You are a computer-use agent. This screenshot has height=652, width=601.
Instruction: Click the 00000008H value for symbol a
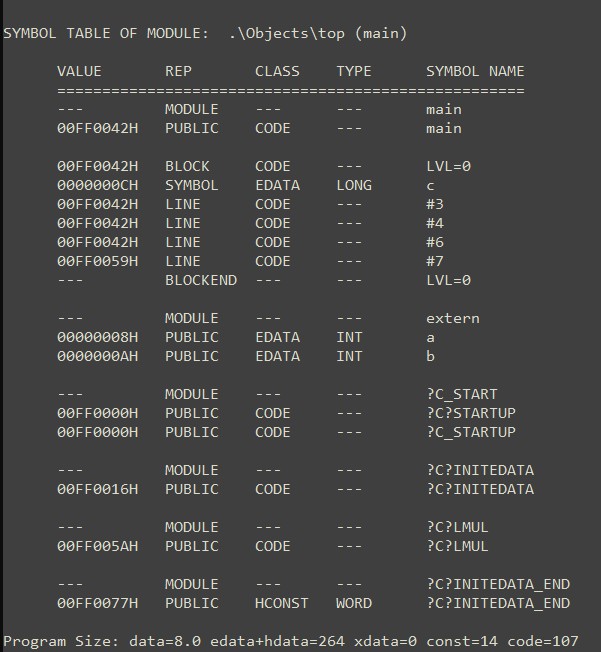98,337
